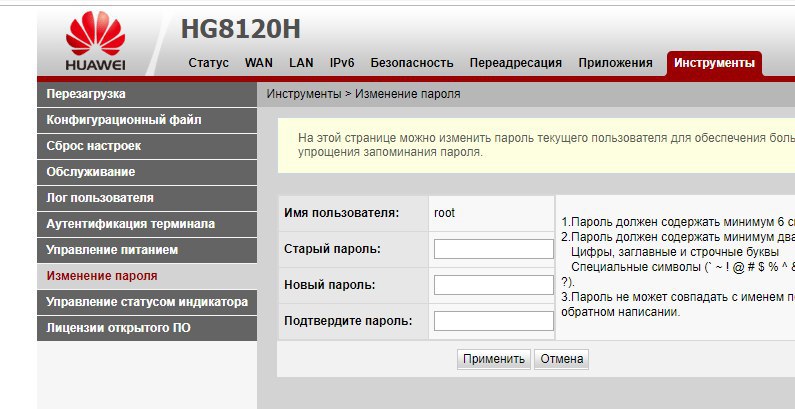
Task: Go to the IPv6 tab
Action: click(342, 63)
